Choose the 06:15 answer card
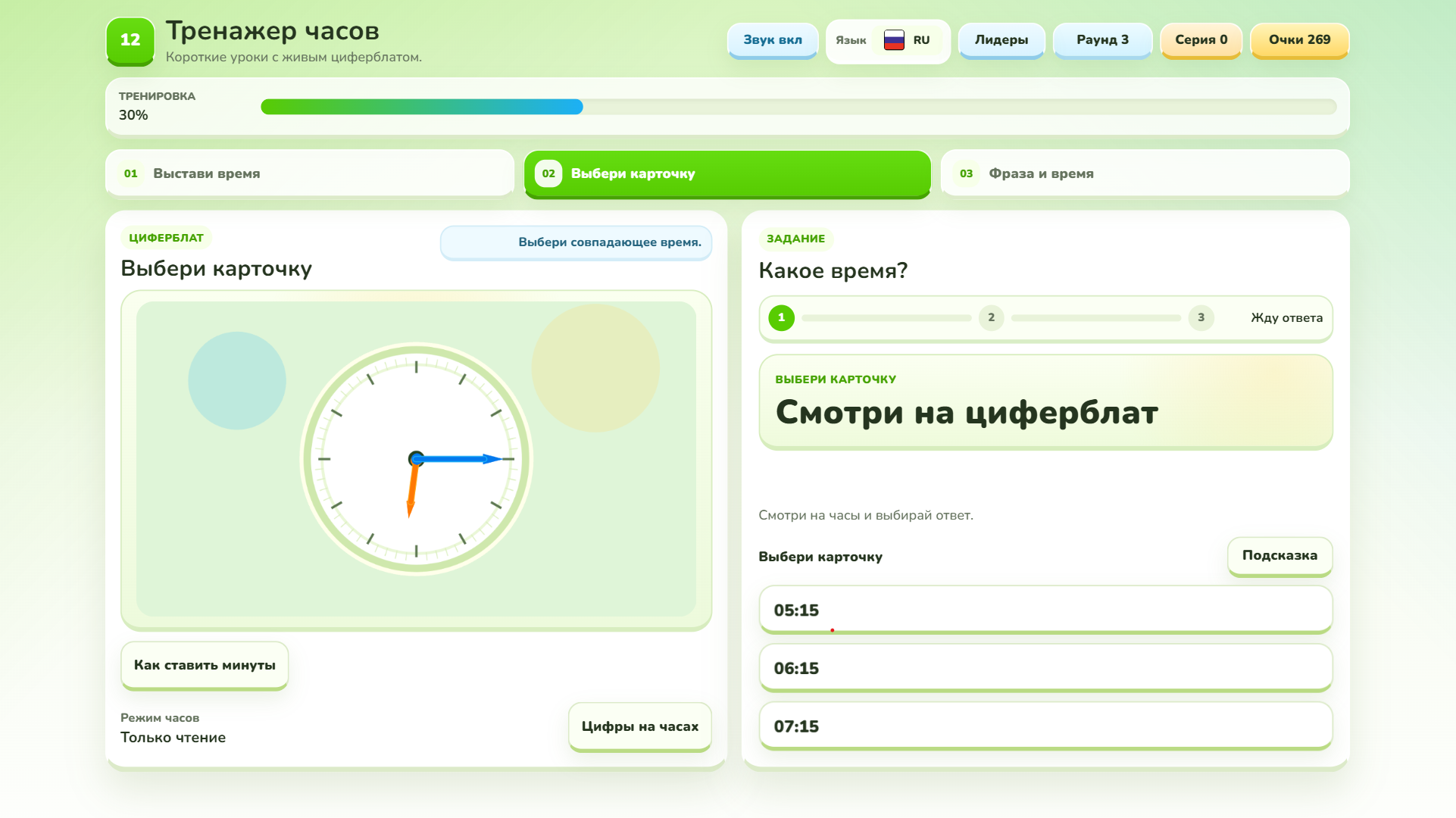The height and width of the screenshot is (818, 1456). (1045, 668)
